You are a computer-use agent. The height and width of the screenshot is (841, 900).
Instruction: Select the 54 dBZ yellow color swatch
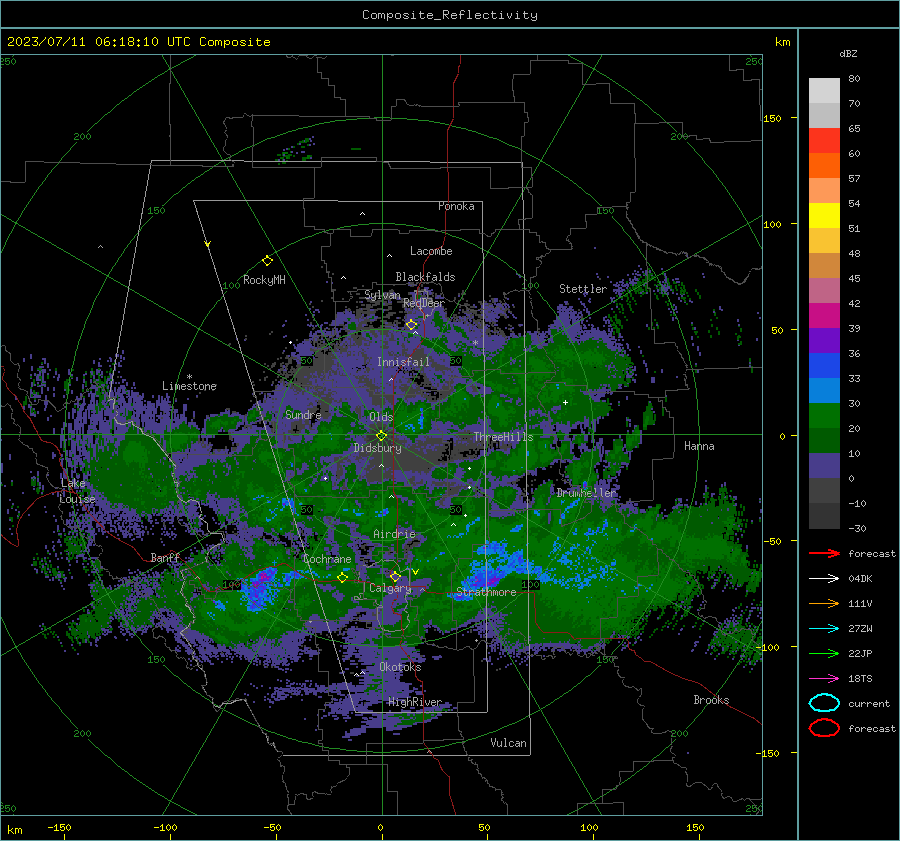pyautogui.click(x=824, y=215)
